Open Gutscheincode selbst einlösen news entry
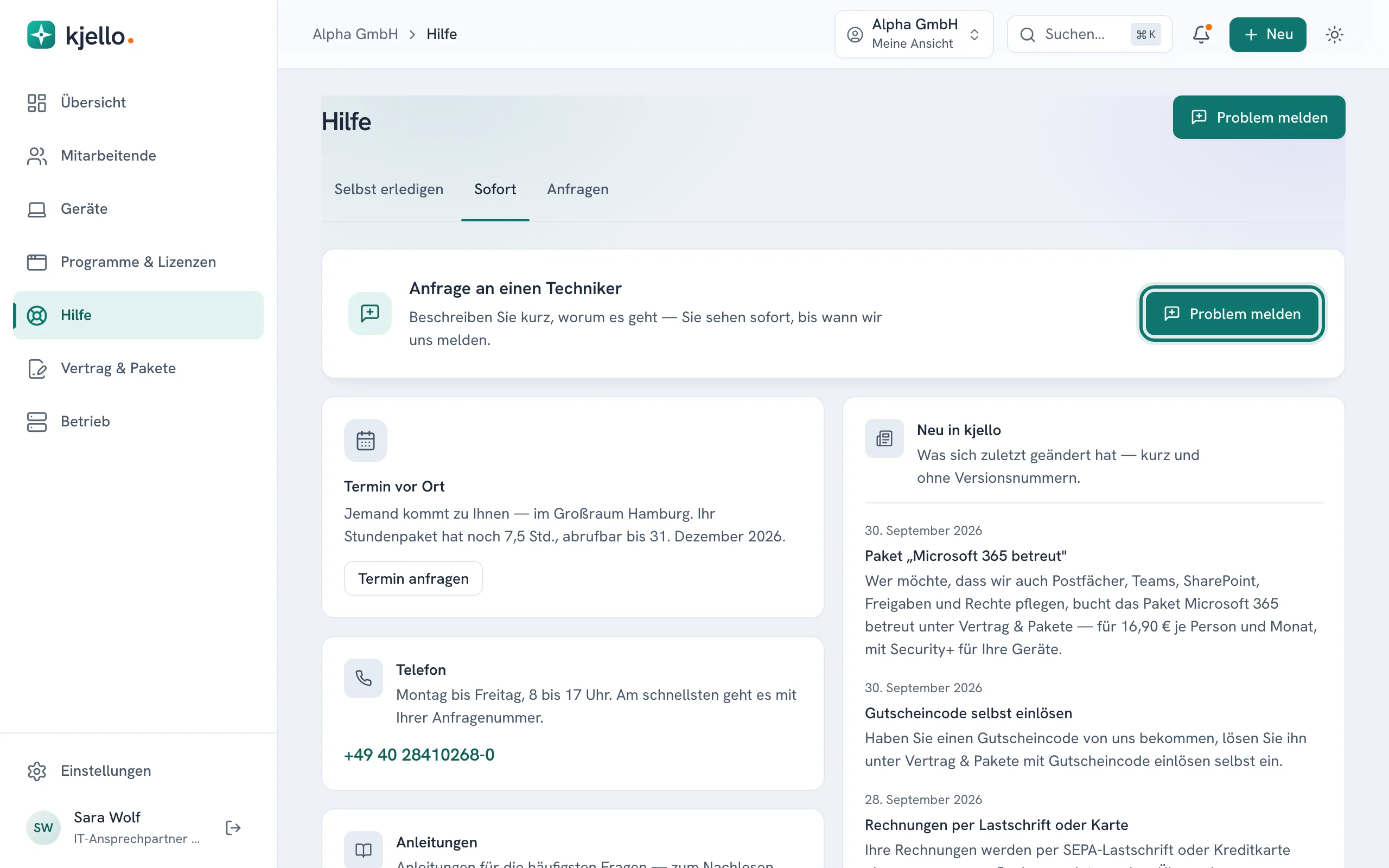Image resolution: width=1389 pixels, height=868 pixels. [x=968, y=713]
